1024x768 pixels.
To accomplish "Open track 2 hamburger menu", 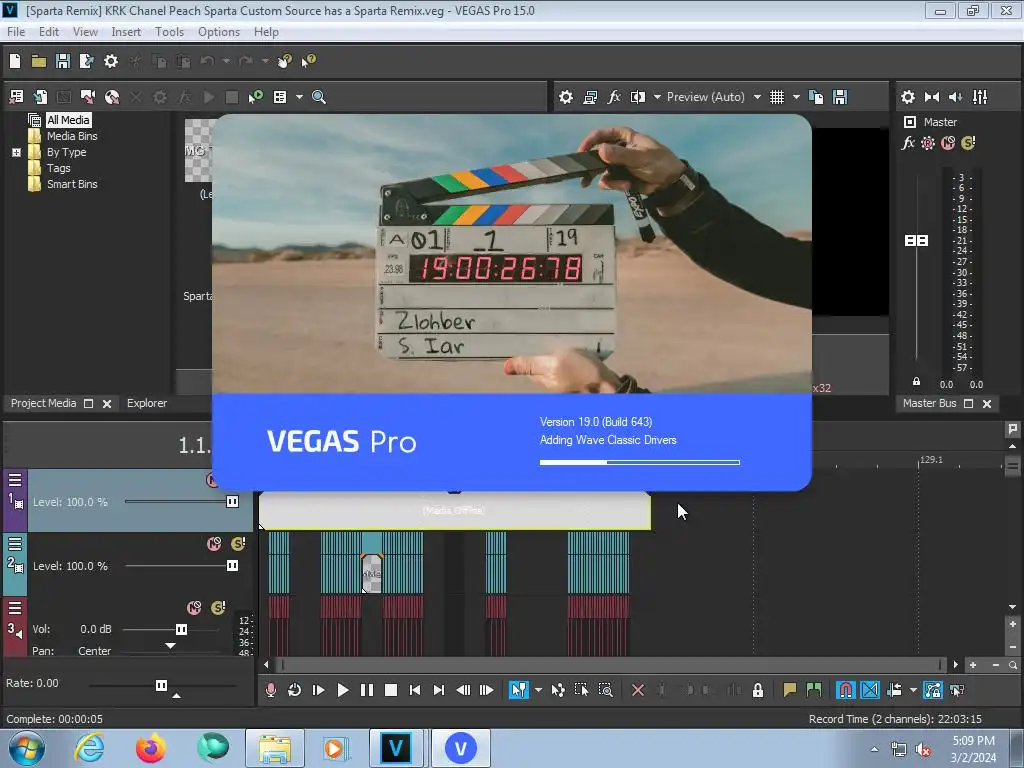I will pyautogui.click(x=15, y=544).
